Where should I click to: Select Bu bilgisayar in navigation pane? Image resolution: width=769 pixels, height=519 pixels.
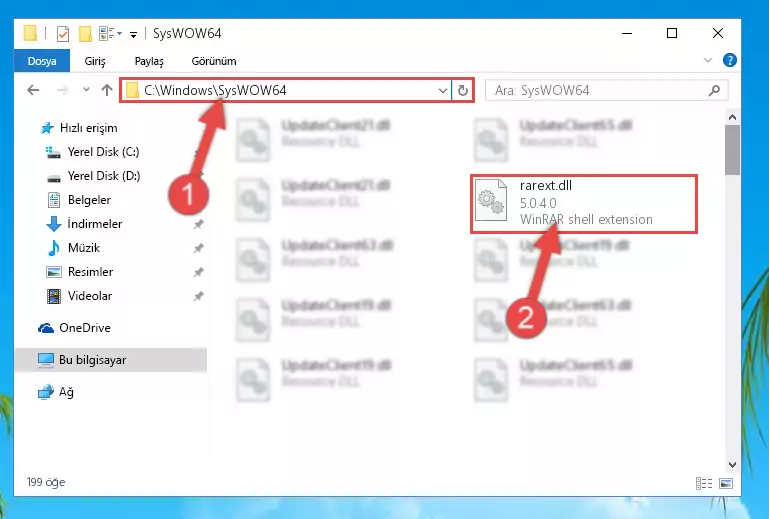pos(111,360)
